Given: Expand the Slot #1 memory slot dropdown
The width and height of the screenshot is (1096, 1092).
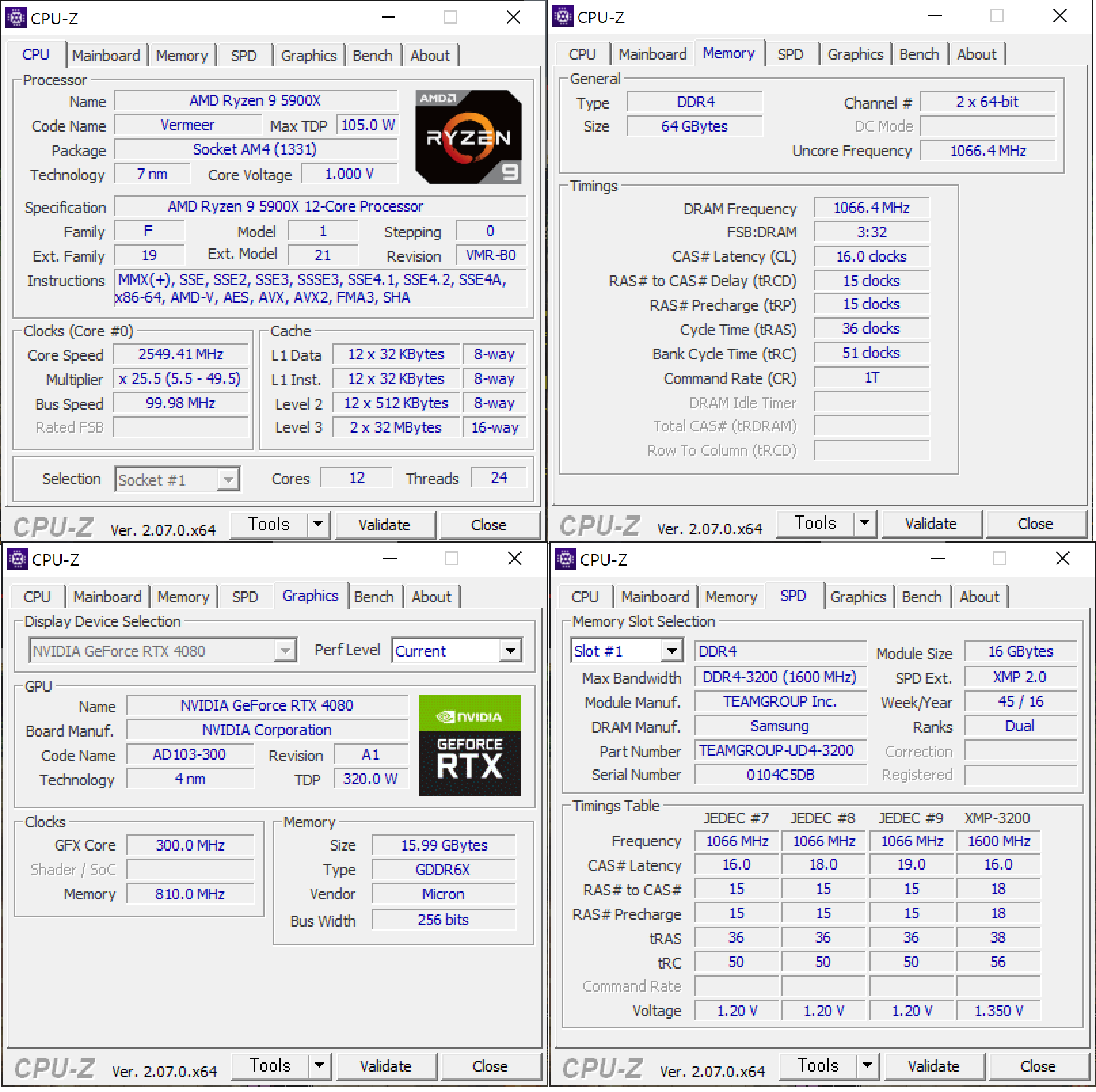Looking at the screenshot, I should (671, 651).
